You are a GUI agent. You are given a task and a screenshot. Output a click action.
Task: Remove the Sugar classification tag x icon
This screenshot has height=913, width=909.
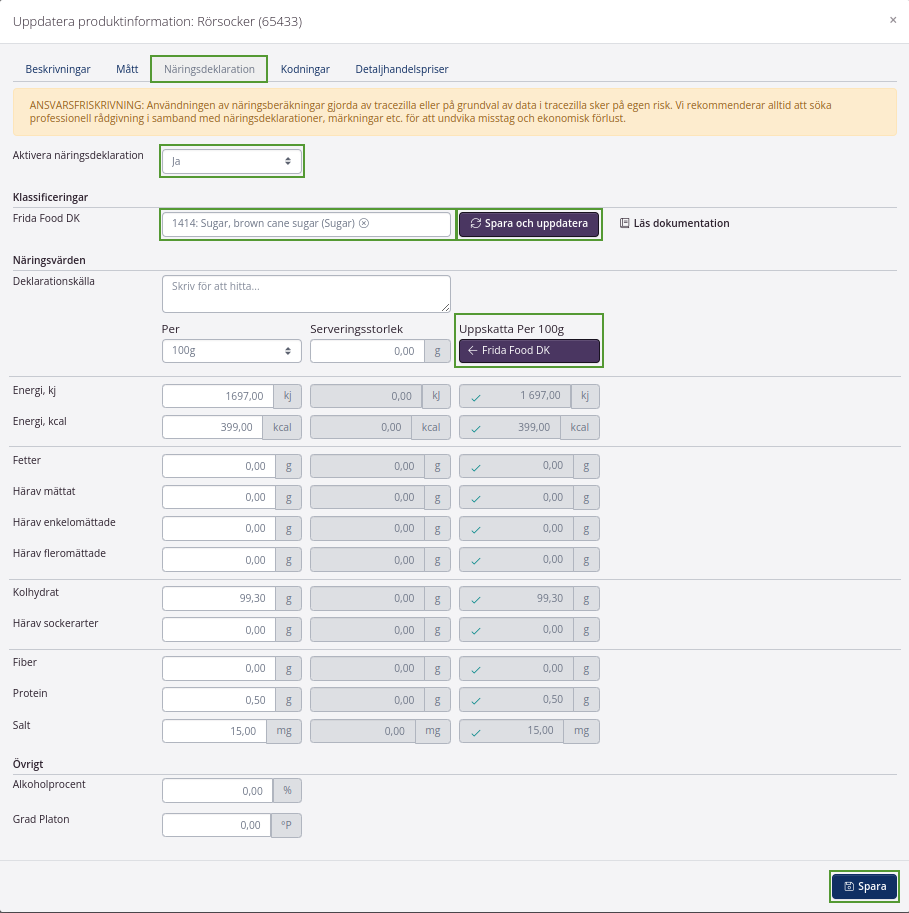[x=364, y=224]
